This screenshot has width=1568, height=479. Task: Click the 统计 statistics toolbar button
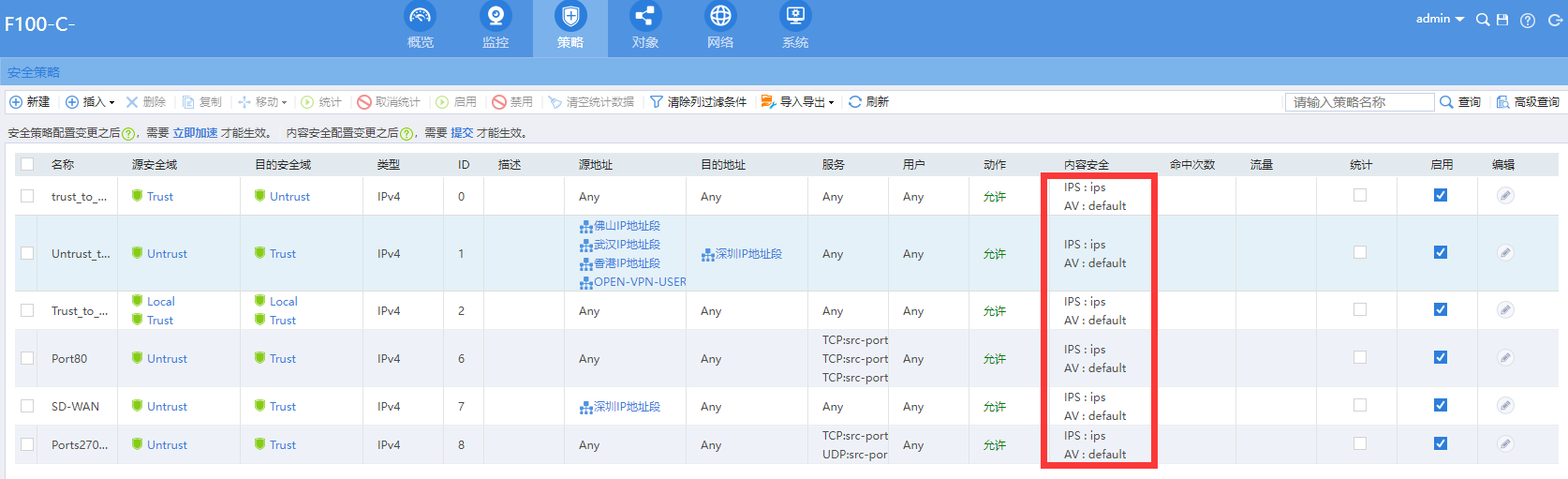[321, 102]
